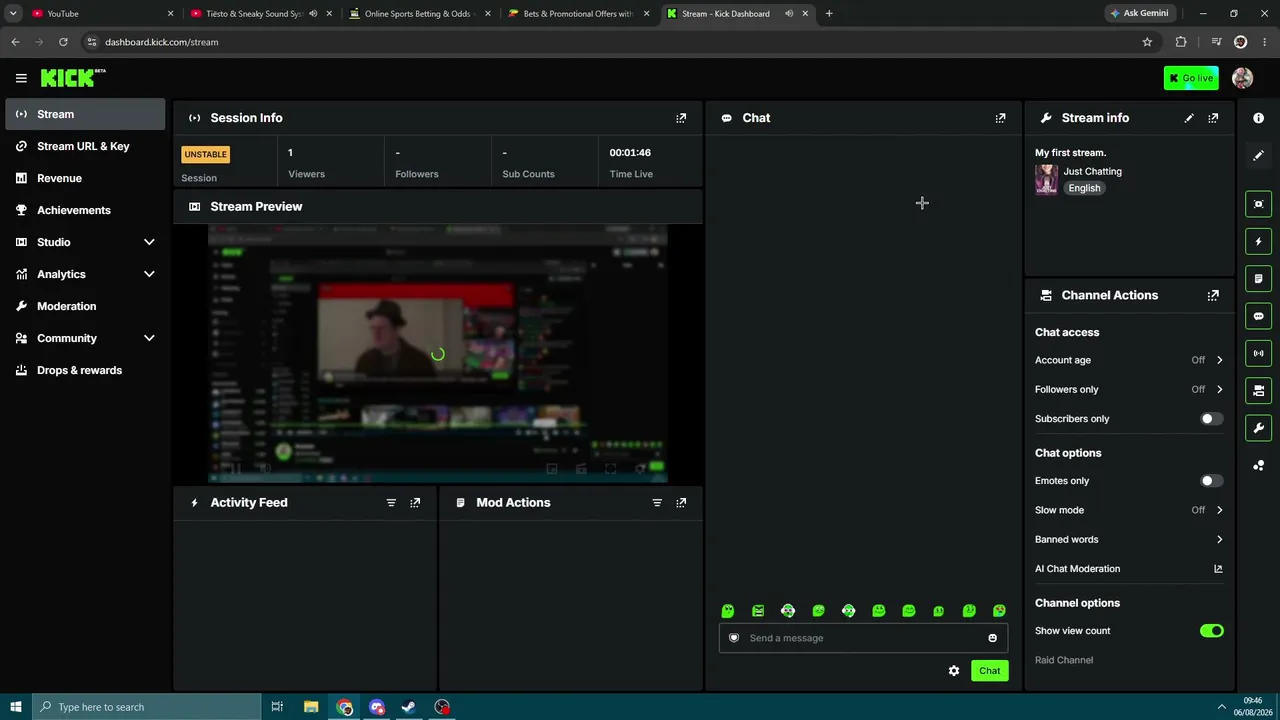The height and width of the screenshot is (720, 1280).
Task: Open the emote picker in message box
Action: (992, 638)
